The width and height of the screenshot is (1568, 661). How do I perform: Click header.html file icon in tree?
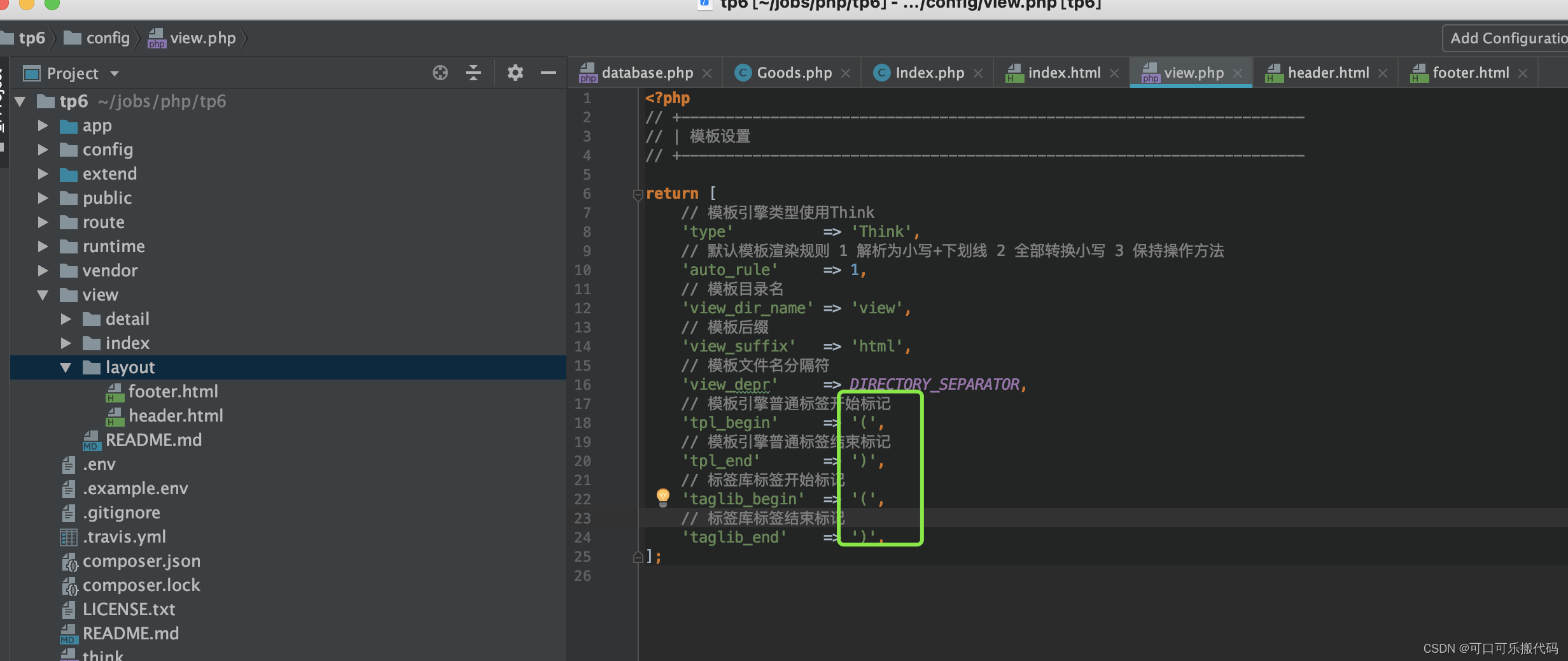pos(115,416)
